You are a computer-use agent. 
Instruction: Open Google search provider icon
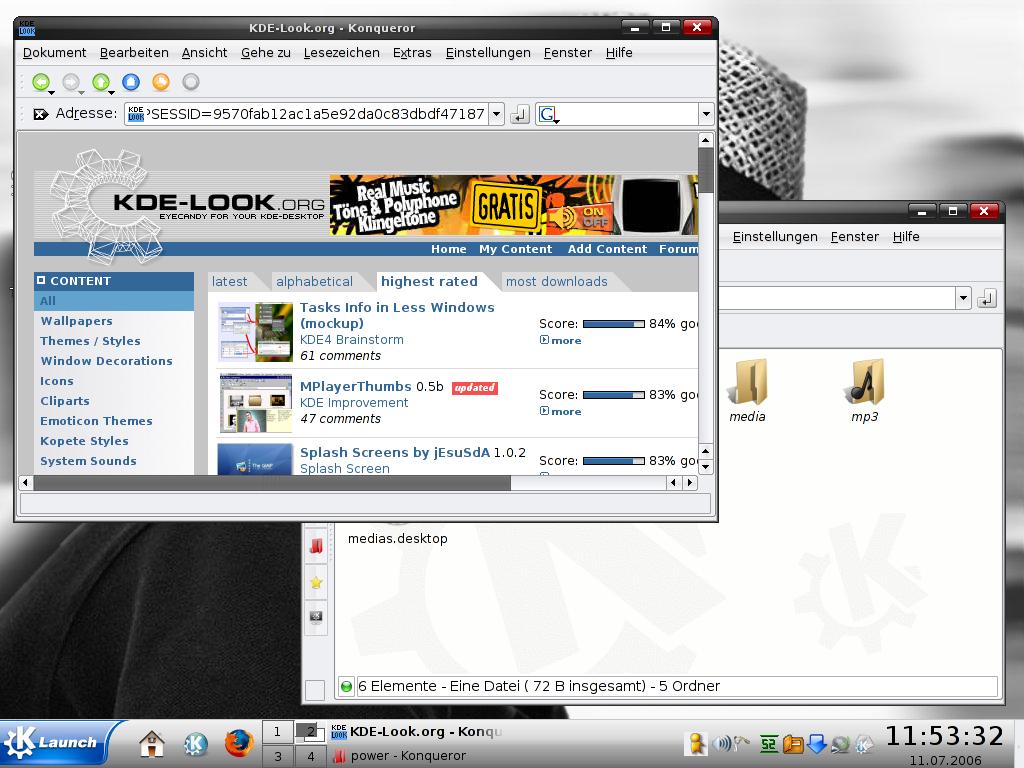[547, 114]
